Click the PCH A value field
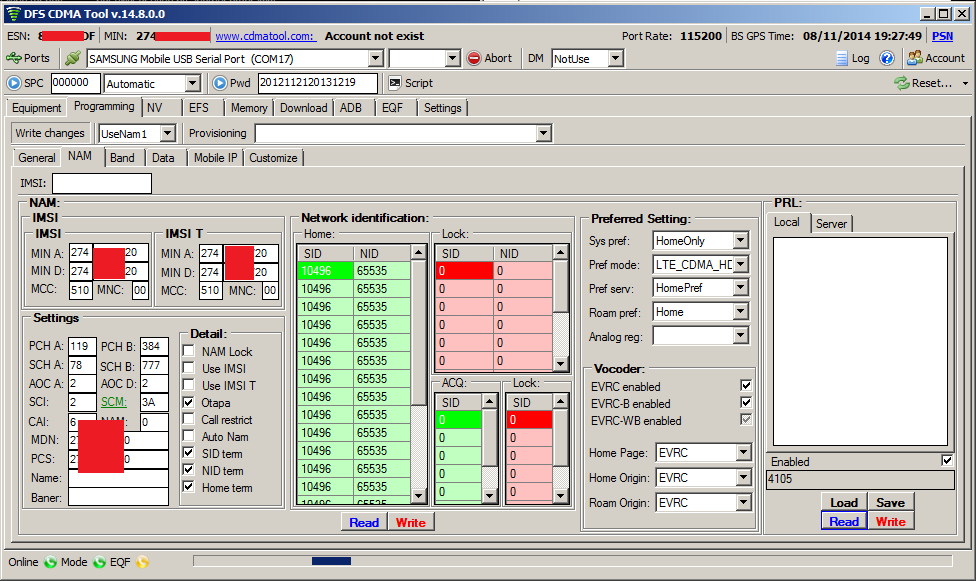This screenshot has width=976, height=581. pos(82,346)
